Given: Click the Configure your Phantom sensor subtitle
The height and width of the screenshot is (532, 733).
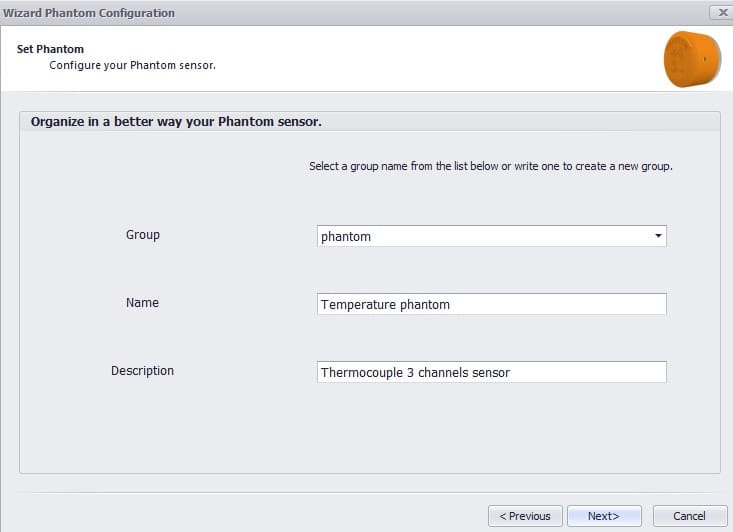Looking at the screenshot, I should point(132,66).
